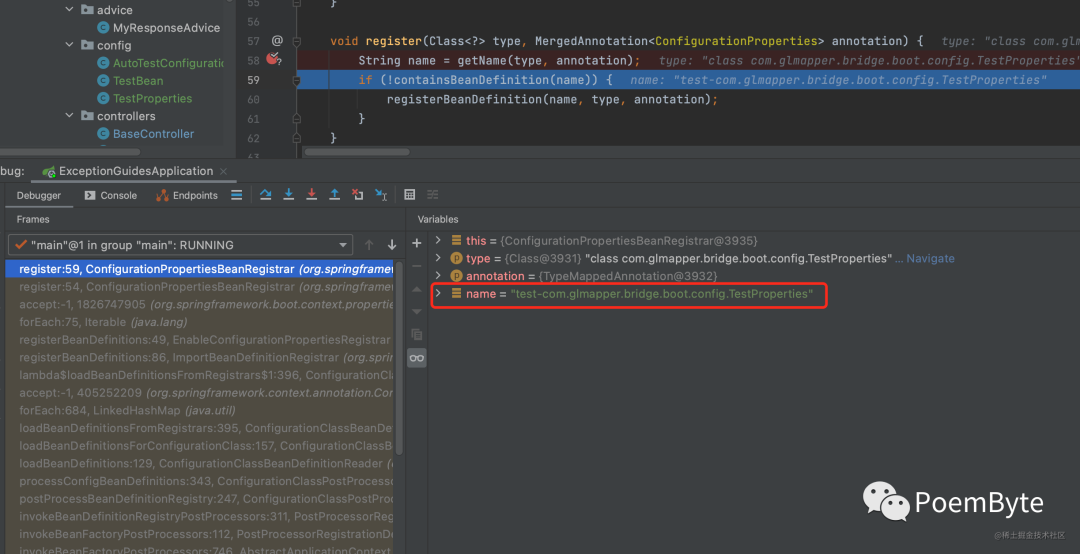Close the ExceptionGuidesApplication debug tab
Image resolution: width=1080 pixels, height=554 pixels.
pos(224,171)
